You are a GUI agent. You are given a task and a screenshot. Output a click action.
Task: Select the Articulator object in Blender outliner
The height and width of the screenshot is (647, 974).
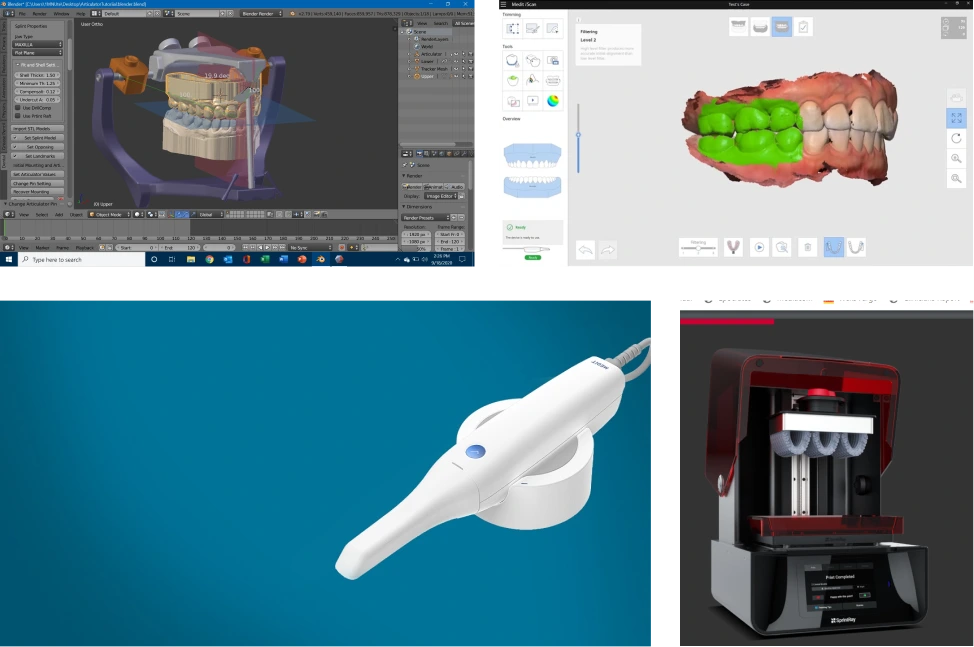(x=432, y=54)
